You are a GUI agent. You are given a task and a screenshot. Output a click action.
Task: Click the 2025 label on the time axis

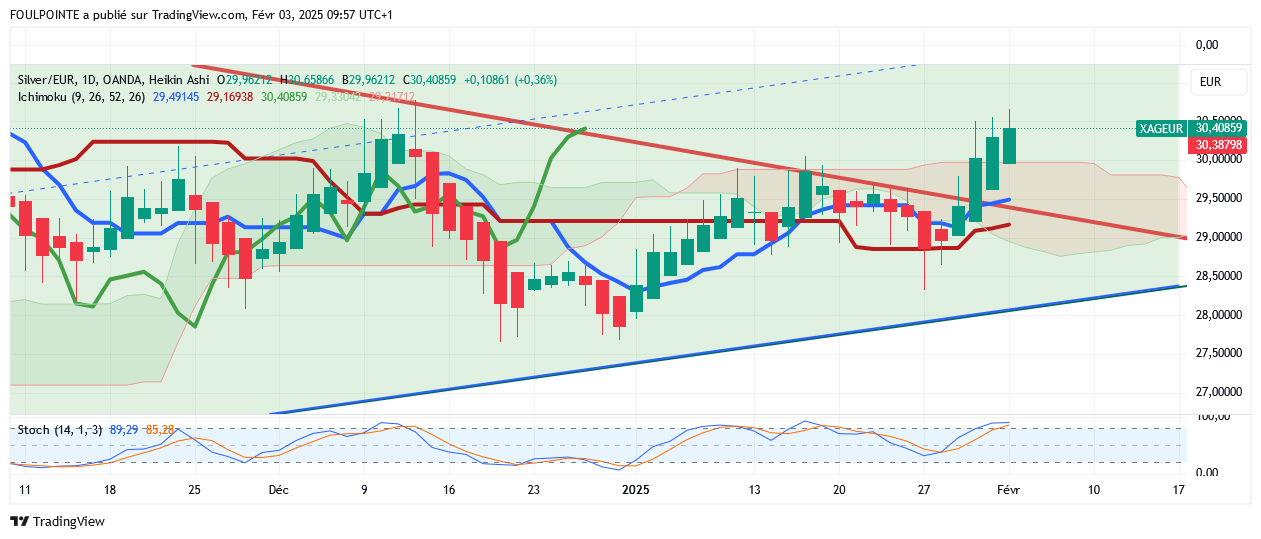point(635,490)
